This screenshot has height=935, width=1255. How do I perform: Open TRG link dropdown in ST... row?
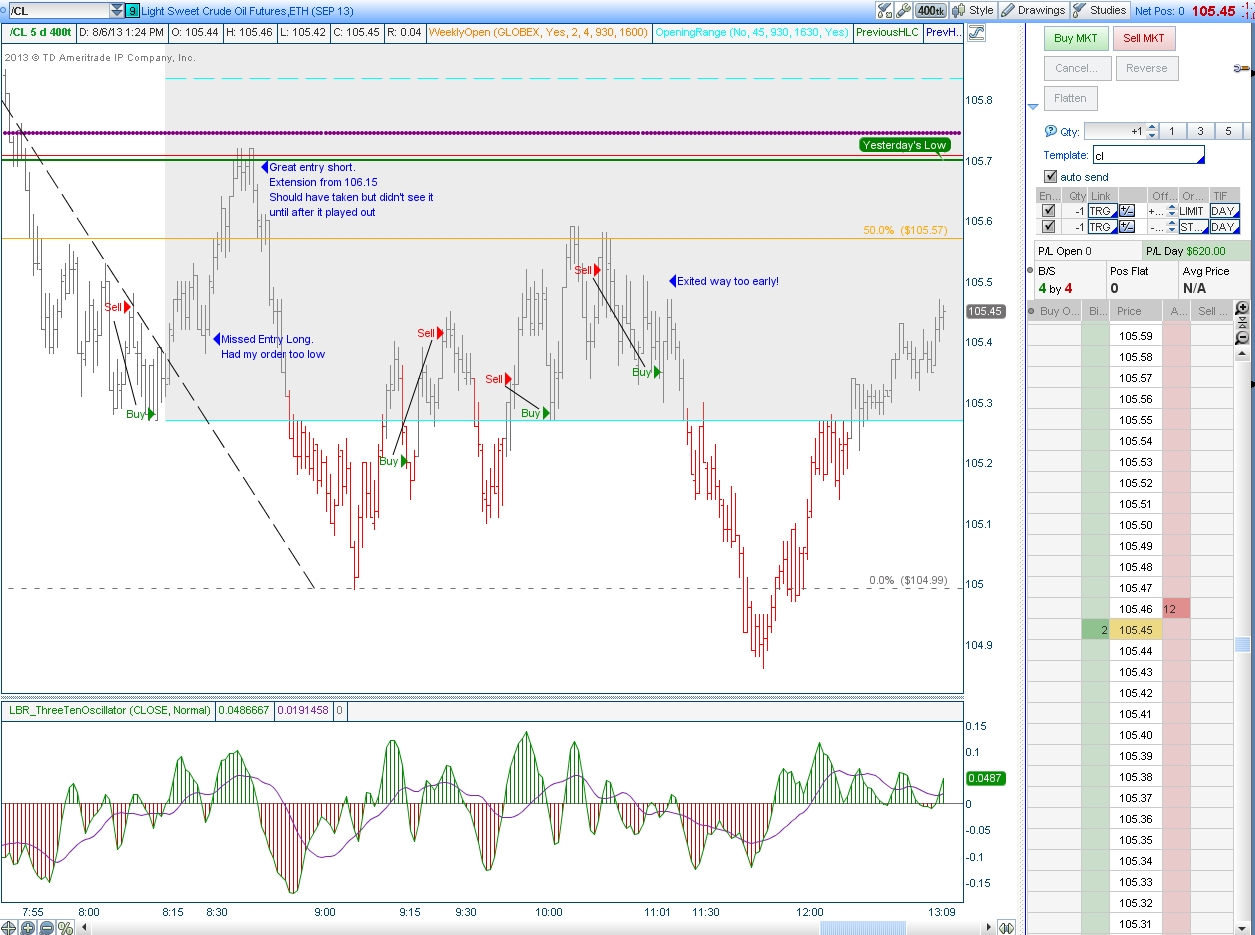pyautogui.click(x=1101, y=227)
